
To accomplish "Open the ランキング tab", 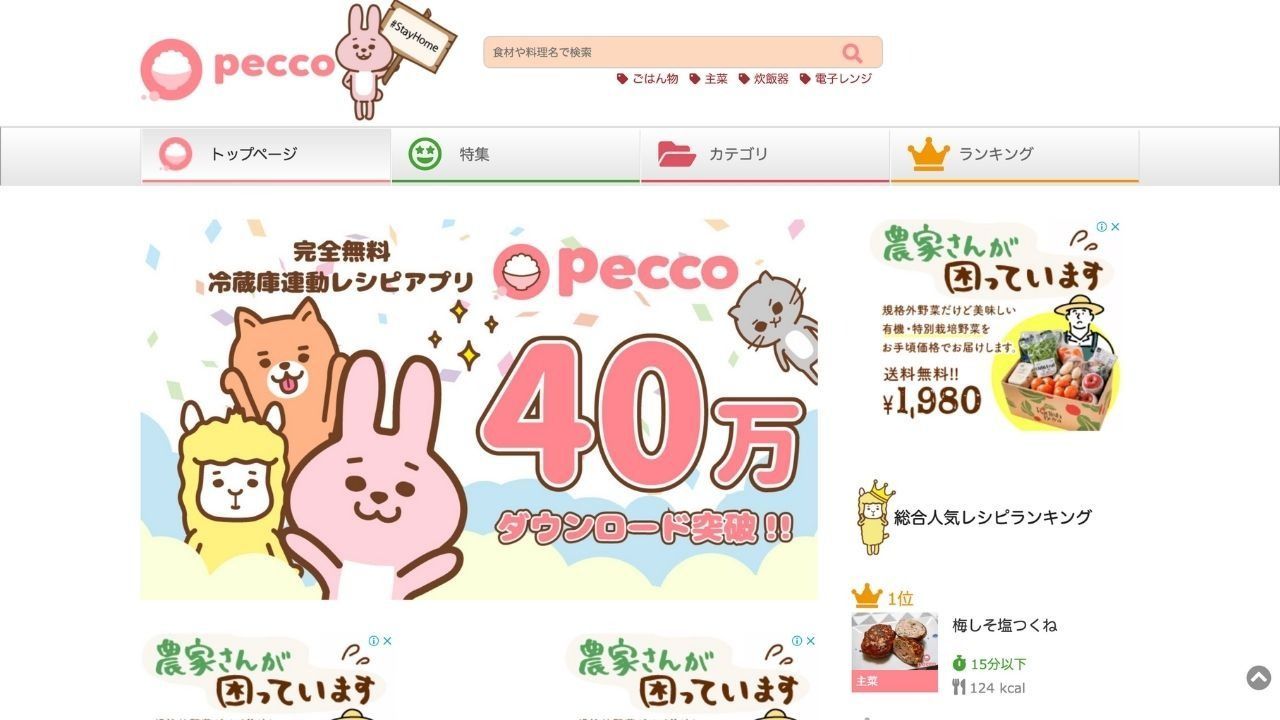I will [x=1015, y=155].
